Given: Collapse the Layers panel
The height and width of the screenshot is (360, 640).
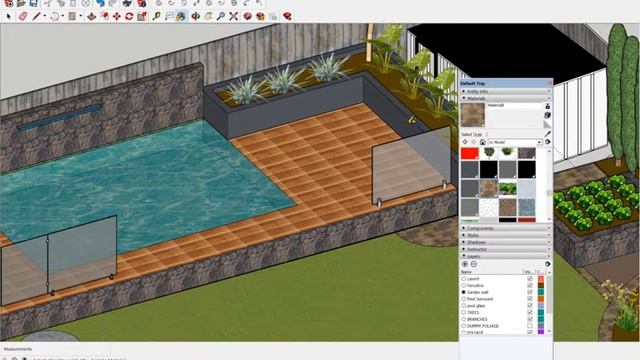Looking at the screenshot, I should (x=506, y=256).
